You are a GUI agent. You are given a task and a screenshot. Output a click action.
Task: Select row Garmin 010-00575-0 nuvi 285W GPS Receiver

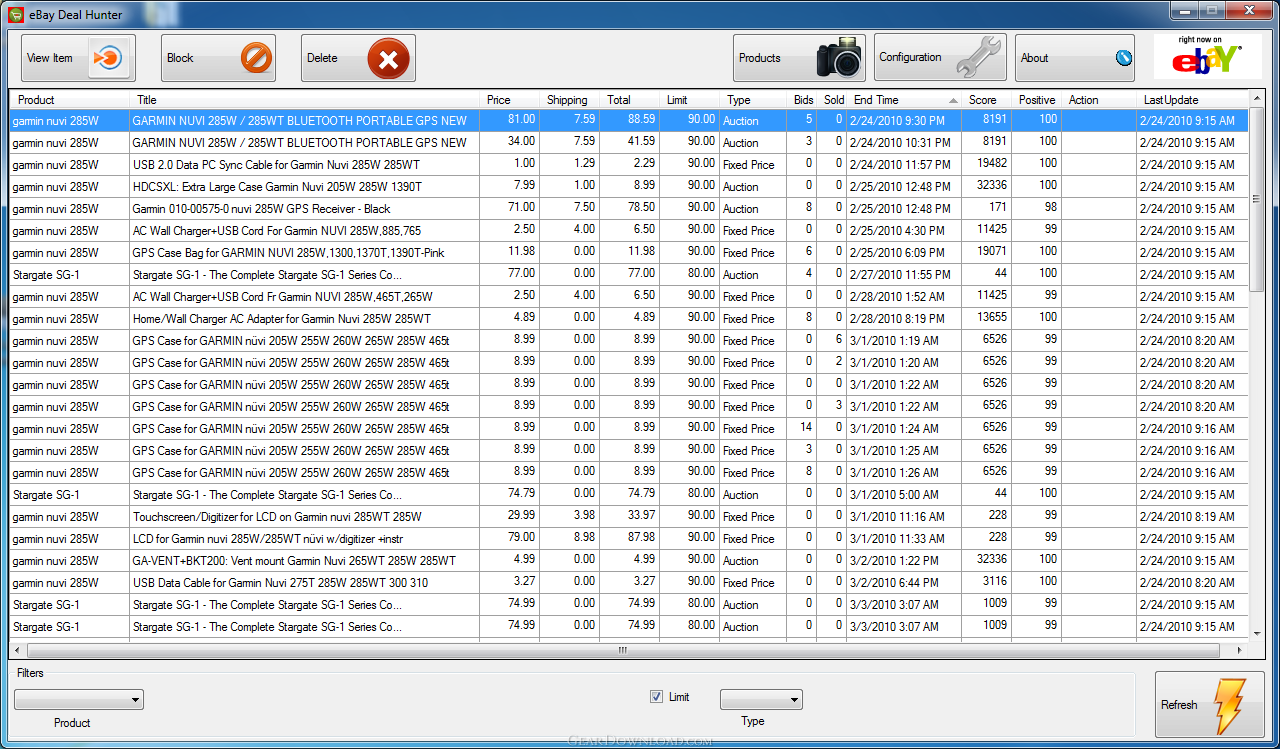[x=629, y=208]
